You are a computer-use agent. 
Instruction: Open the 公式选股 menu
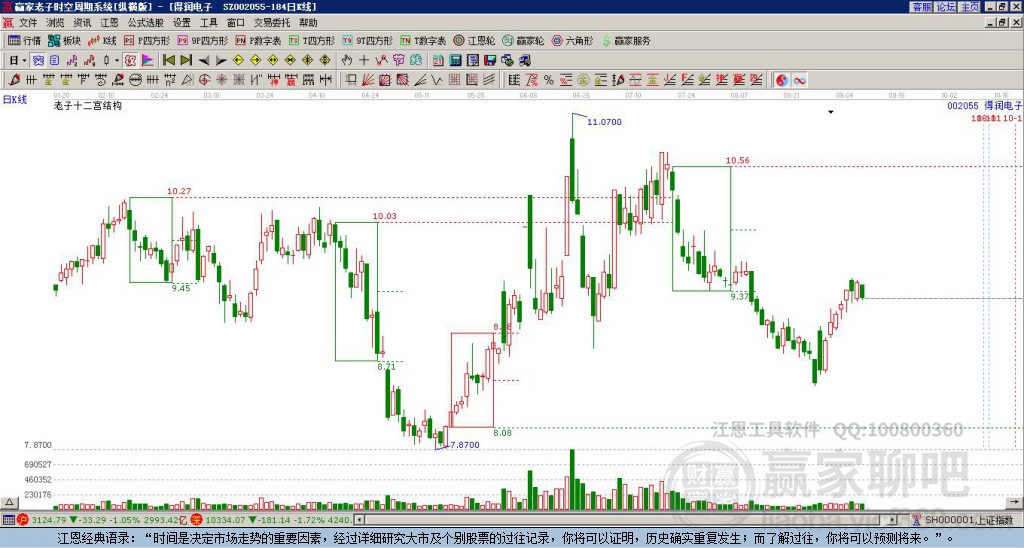146,23
